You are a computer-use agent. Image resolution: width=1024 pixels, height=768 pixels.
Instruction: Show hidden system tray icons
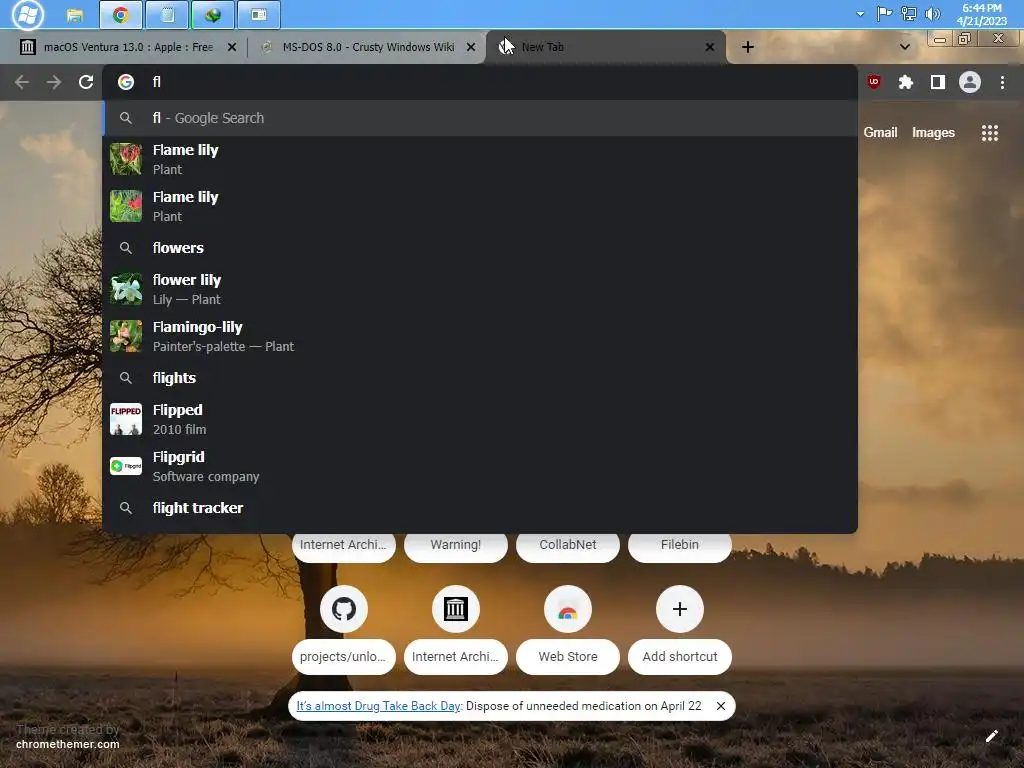tap(860, 14)
